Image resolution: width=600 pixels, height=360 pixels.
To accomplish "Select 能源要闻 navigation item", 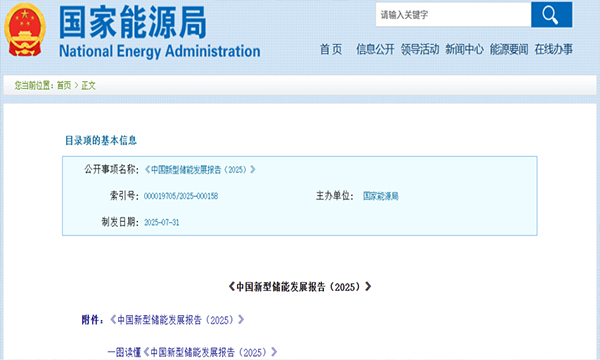I will tap(509, 49).
